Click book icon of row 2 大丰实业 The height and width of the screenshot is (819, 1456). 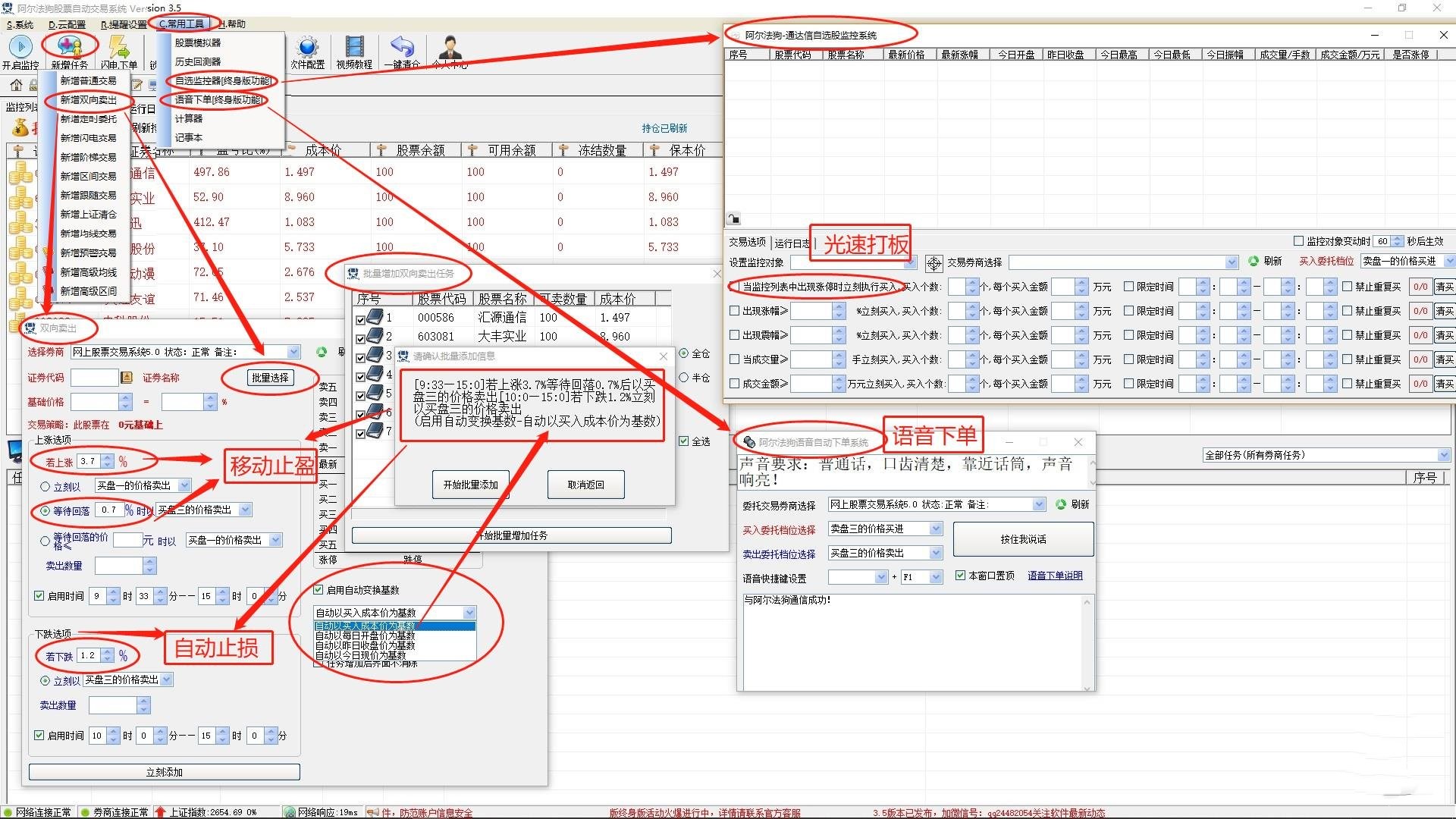click(x=375, y=336)
